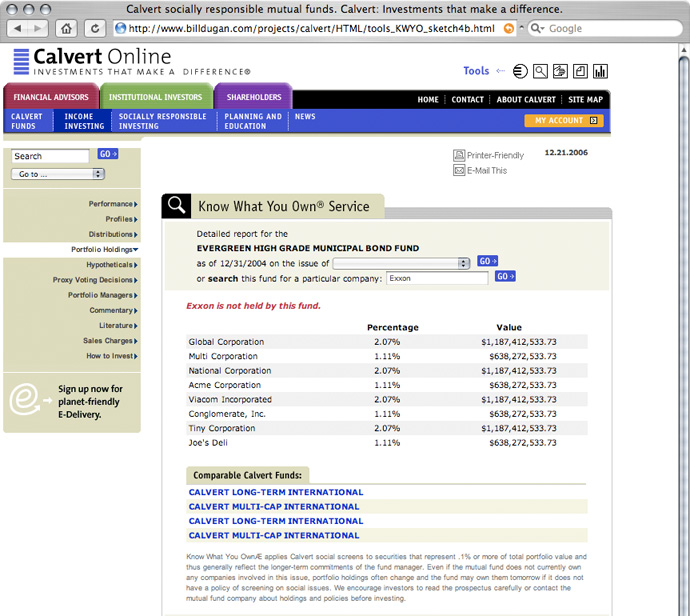Open the ABOUT CALVERT link
The image size is (690, 616).
click(526, 100)
